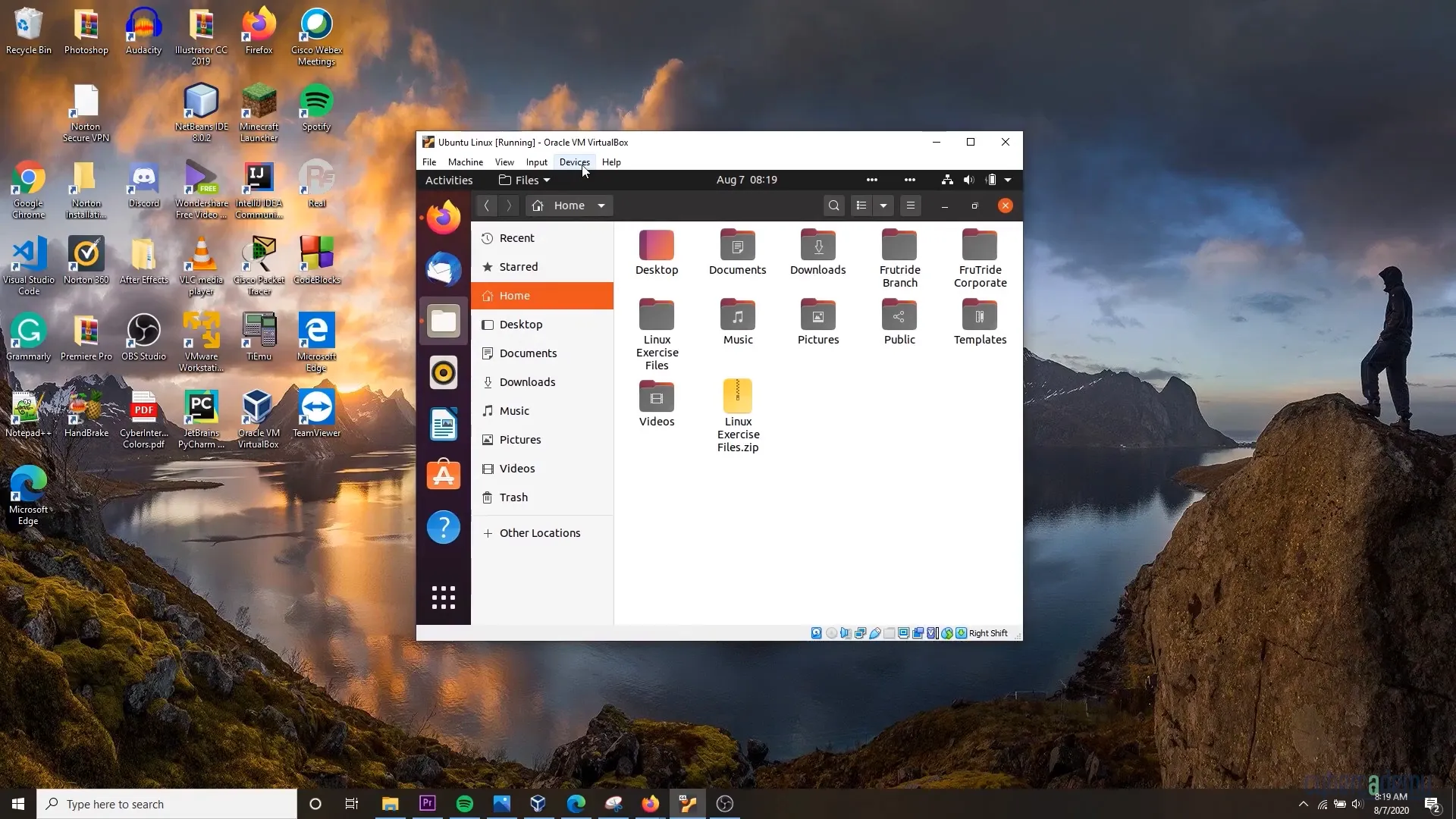Click the Firefox icon in Ubuntu dock
Image resolution: width=1456 pixels, height=819 pixels.
tap(444, 218)
